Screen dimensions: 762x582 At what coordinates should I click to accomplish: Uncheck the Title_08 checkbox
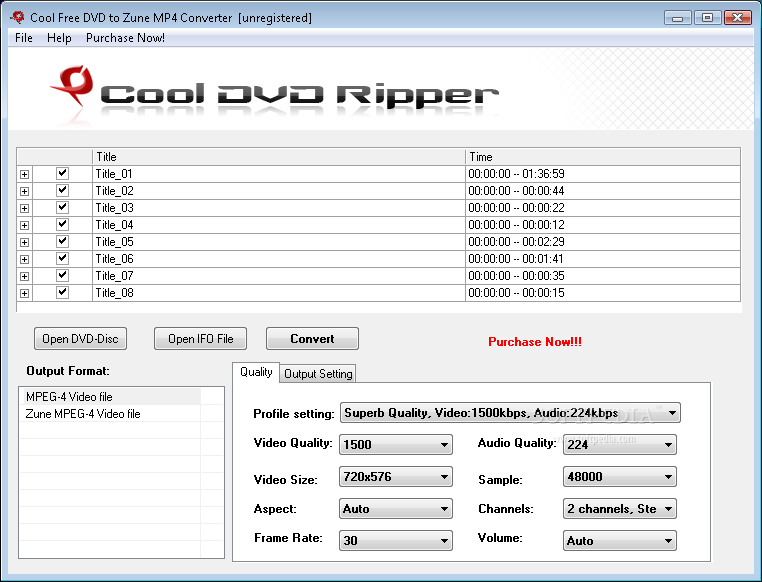[62, 292]
